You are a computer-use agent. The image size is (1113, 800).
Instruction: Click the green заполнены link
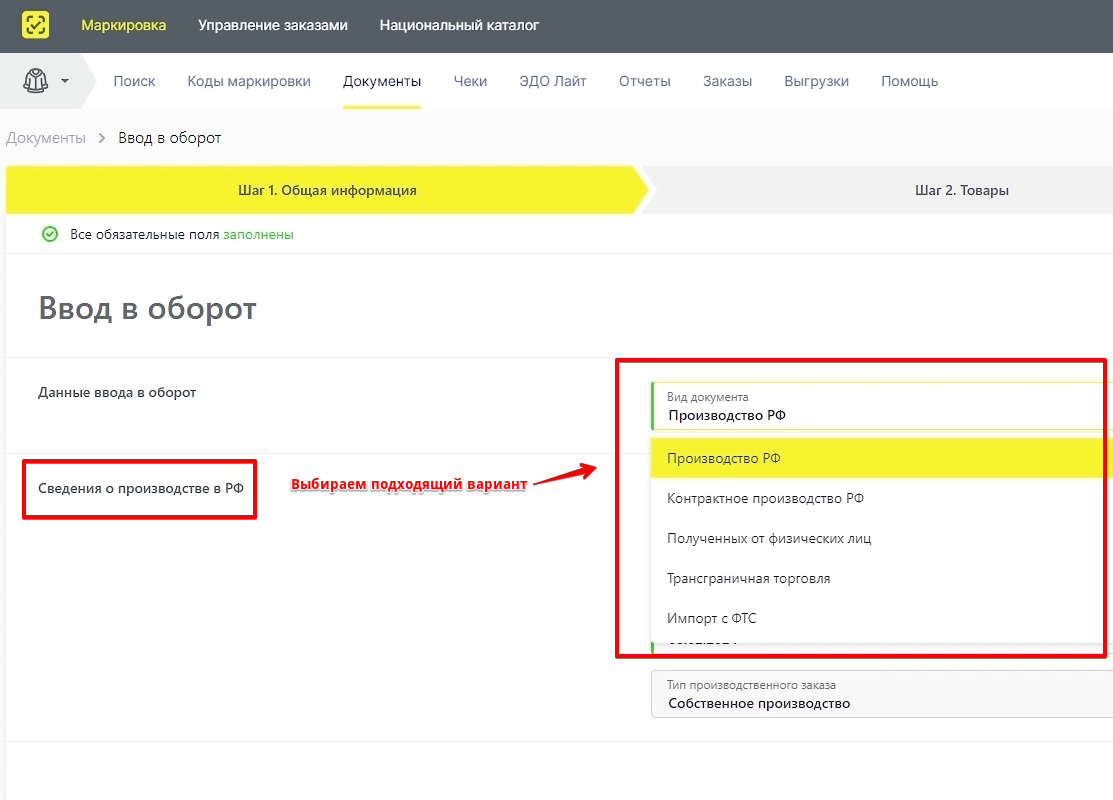pos(258,235)
